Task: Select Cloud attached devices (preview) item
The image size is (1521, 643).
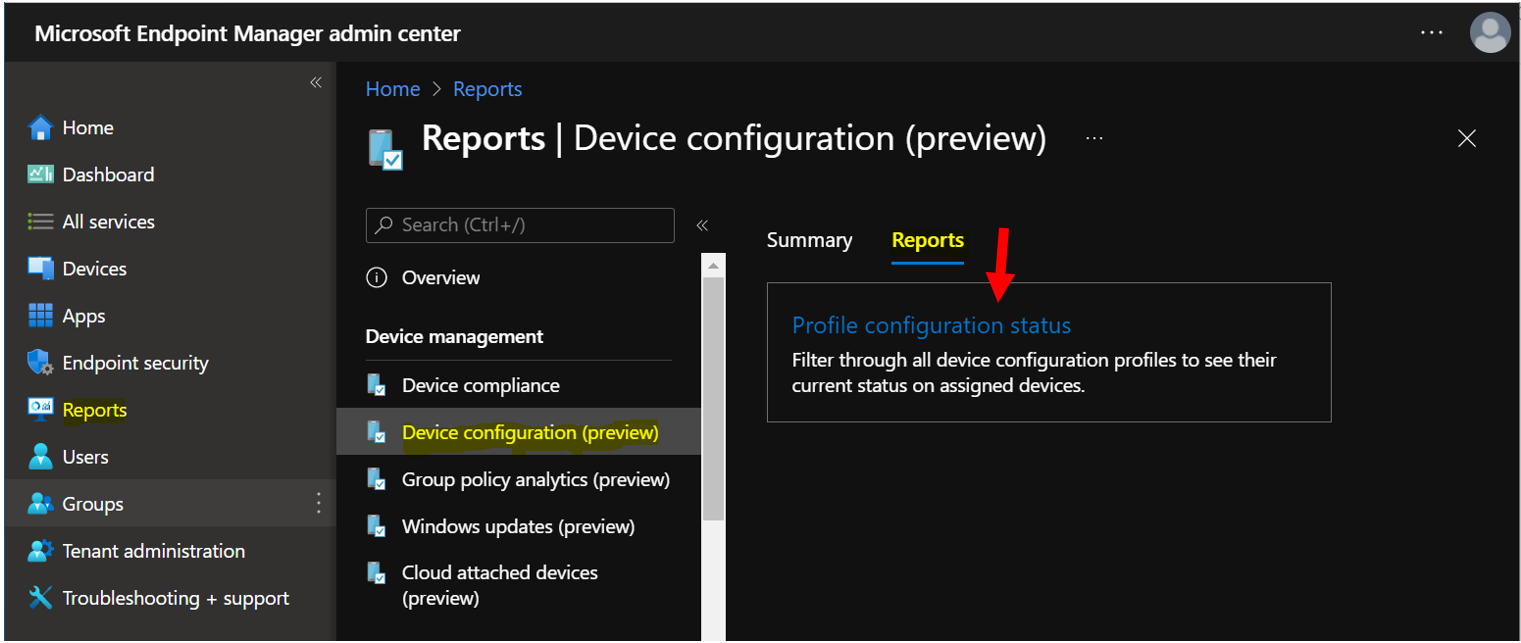Action: 518,585
